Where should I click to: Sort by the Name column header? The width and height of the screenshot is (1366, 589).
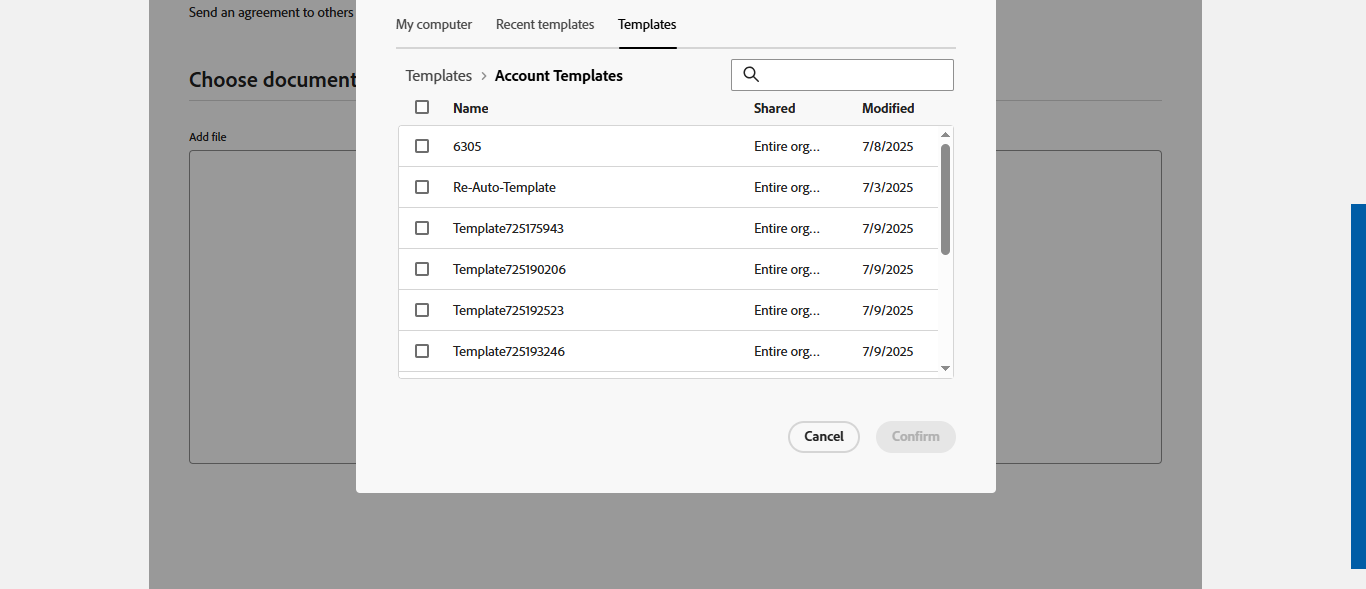tap(471, 108)
